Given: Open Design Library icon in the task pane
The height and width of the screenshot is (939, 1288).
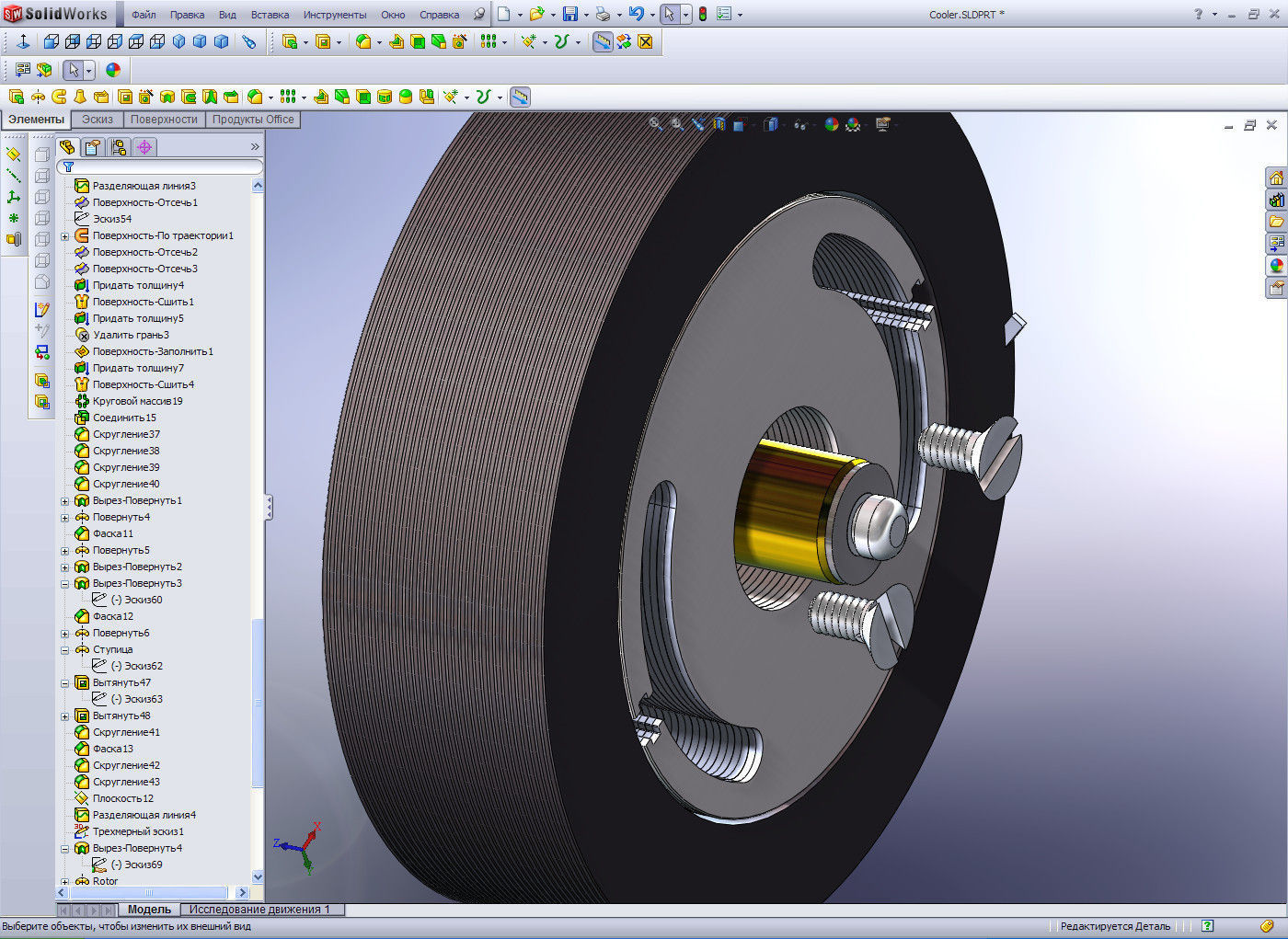Looking at the screenshot, I should click(1276, 200).
